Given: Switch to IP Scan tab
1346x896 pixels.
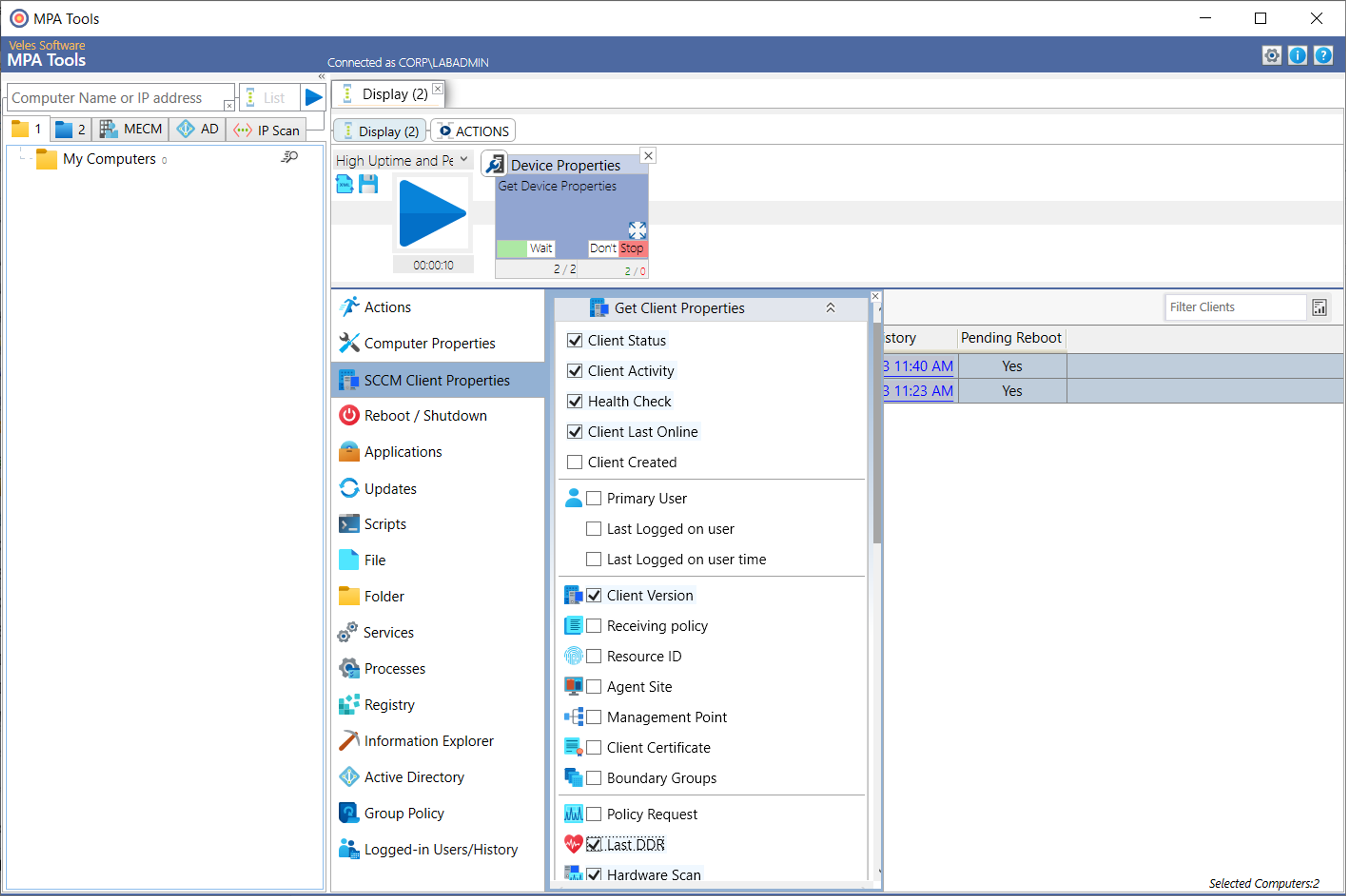Looking at the screenshot, I should click(x=266, y=130).
